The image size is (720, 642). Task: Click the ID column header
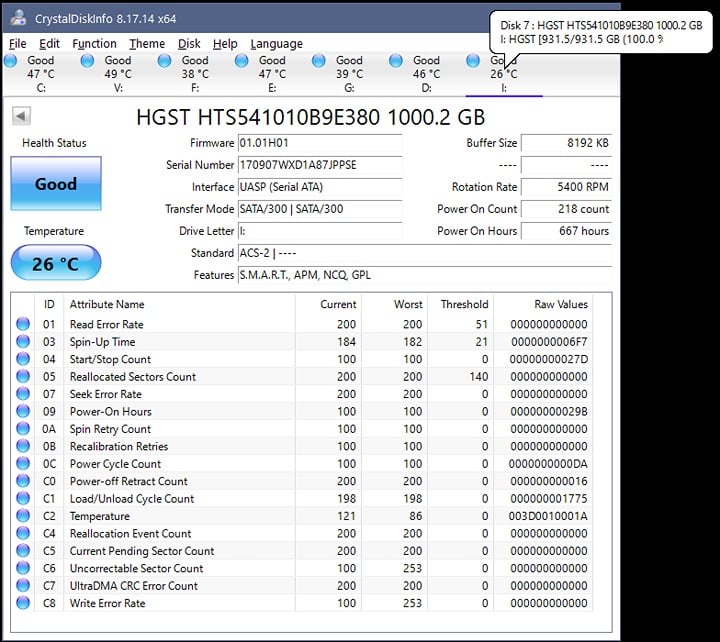point(49,304)
